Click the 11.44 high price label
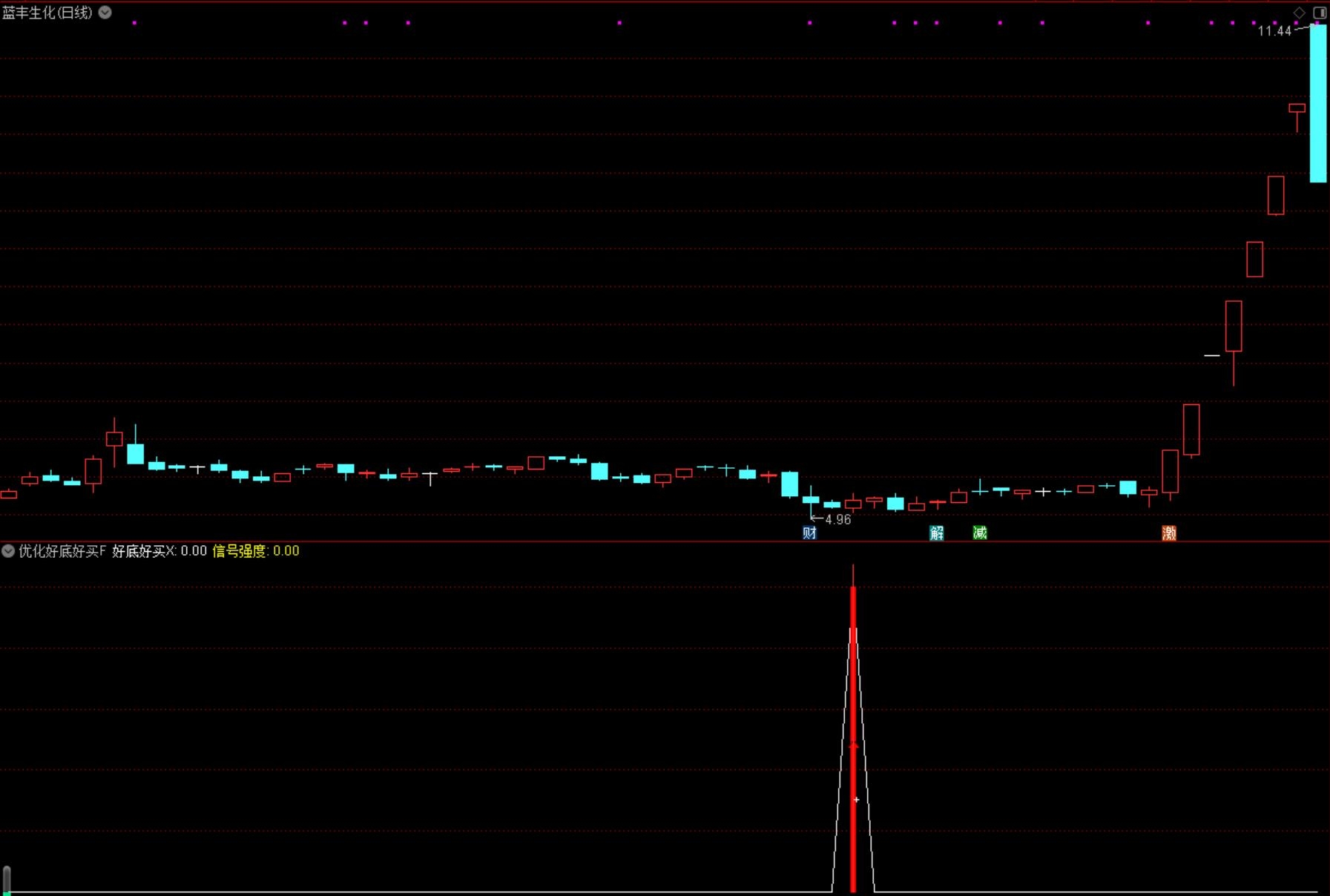 tap(1274, 31)
